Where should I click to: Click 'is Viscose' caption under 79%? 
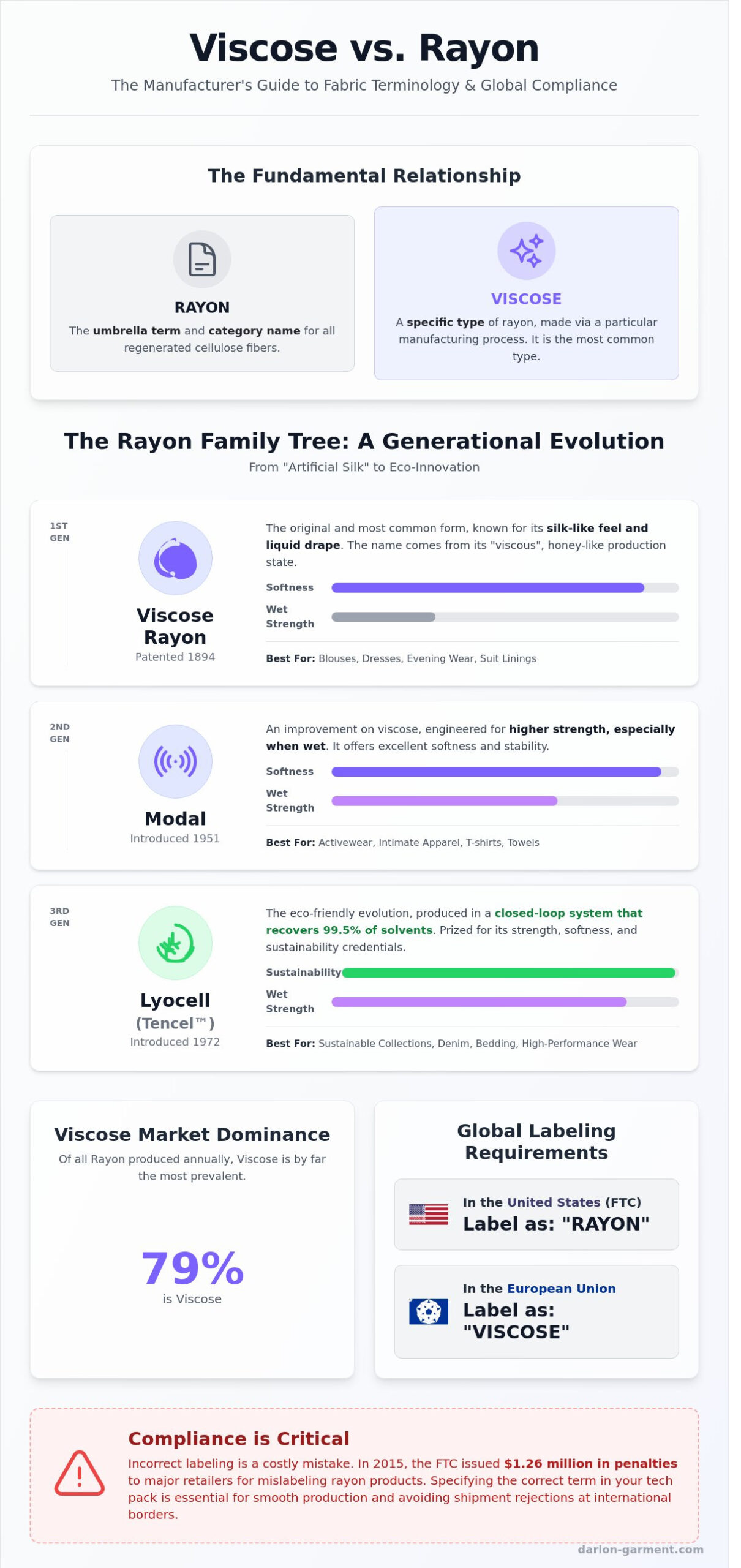click(x=192, y=1299)
